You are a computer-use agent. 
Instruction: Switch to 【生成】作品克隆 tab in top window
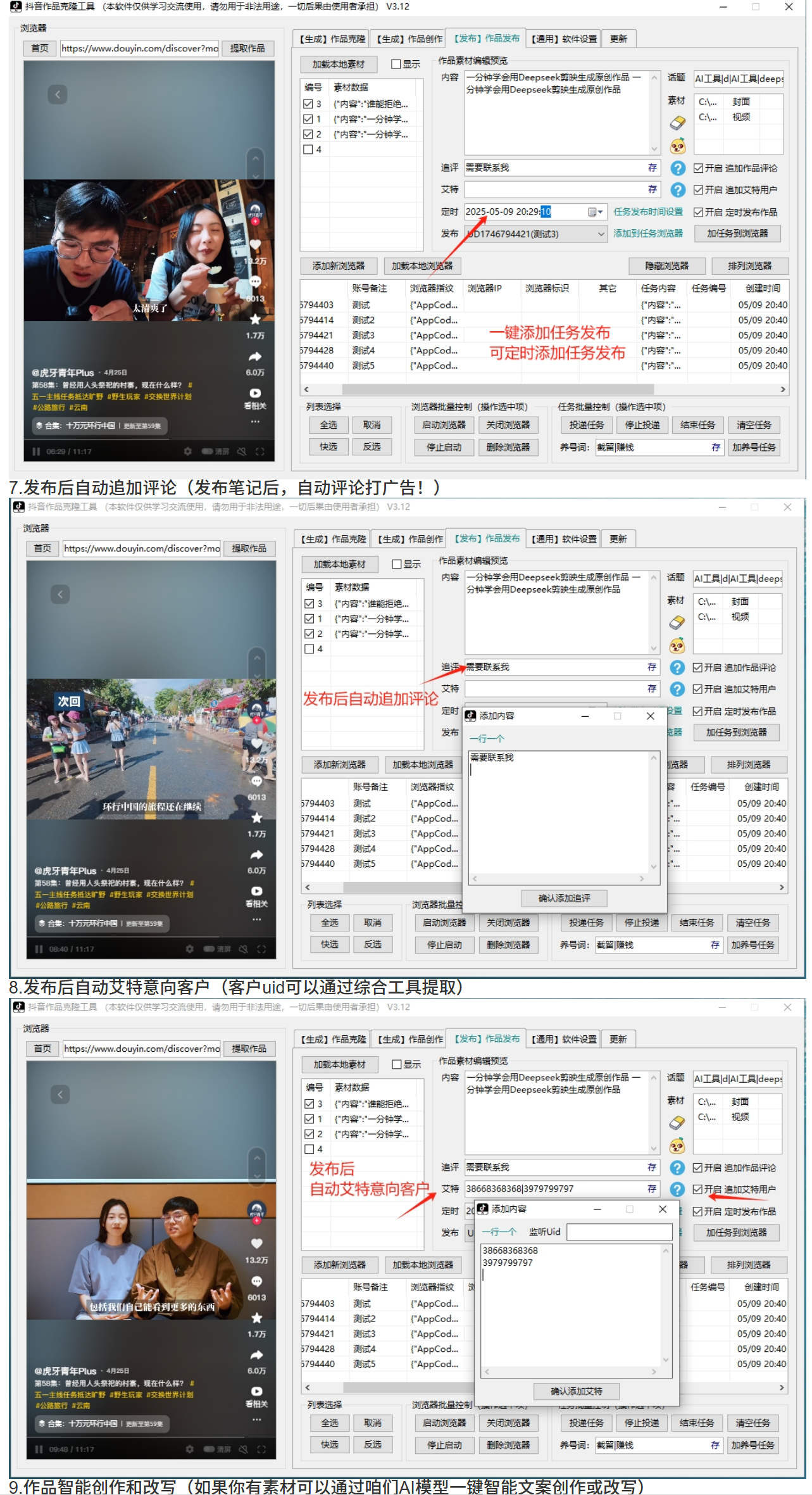332,39
